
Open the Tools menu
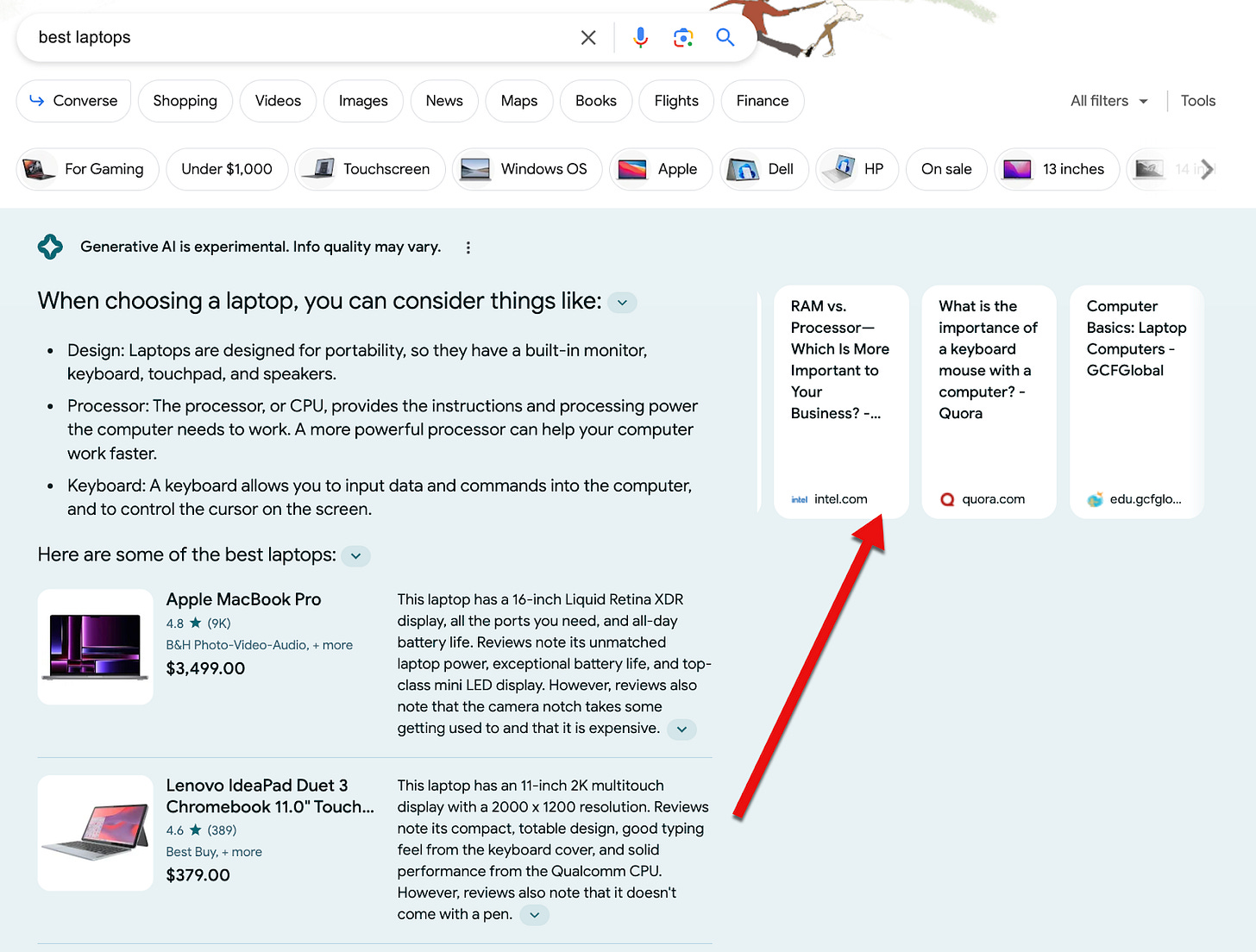pos(1197,101)
